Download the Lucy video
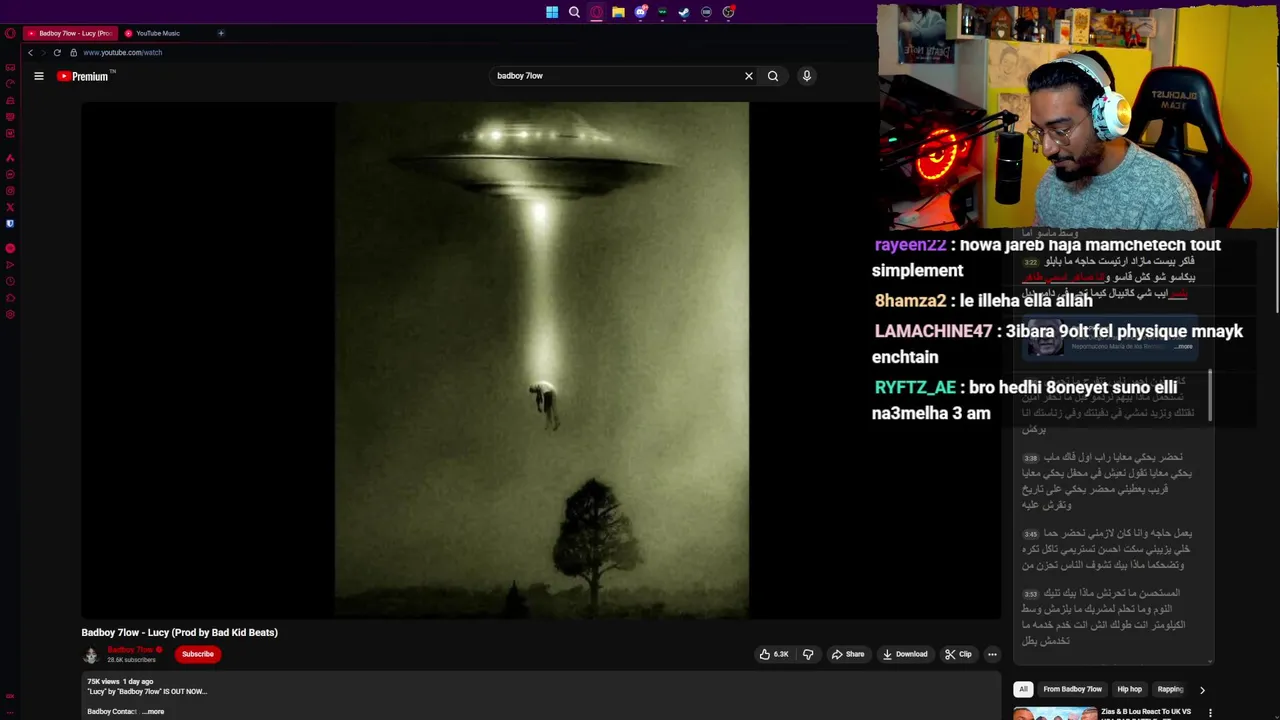This screenshot has width=1280, height=720. coord(905,654)
